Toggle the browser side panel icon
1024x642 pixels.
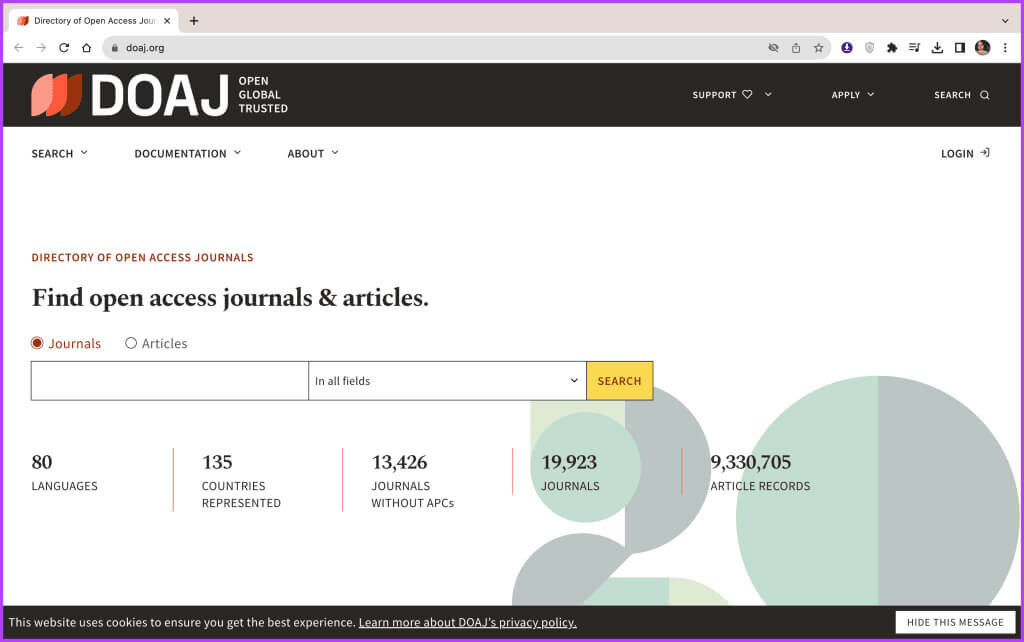coord(959,48)
